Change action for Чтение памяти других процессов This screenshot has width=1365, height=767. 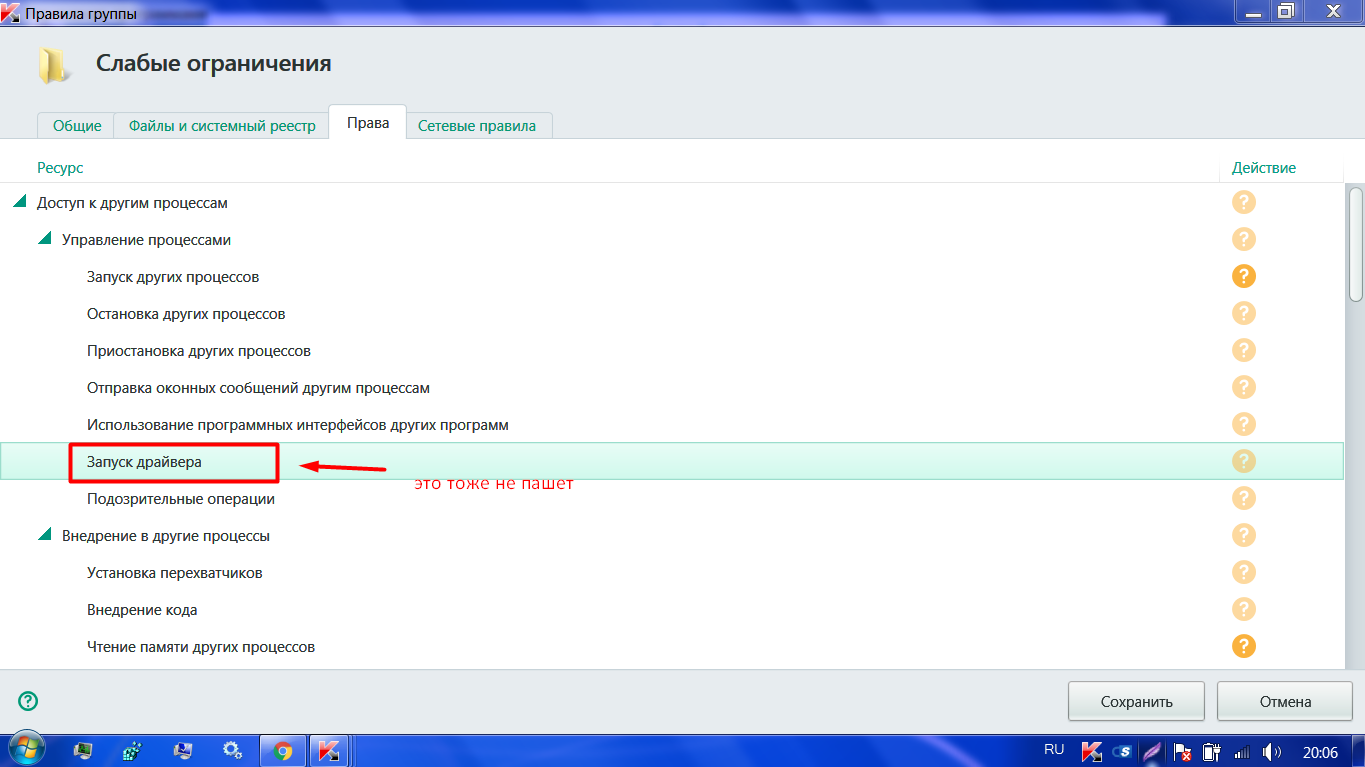1243,647
